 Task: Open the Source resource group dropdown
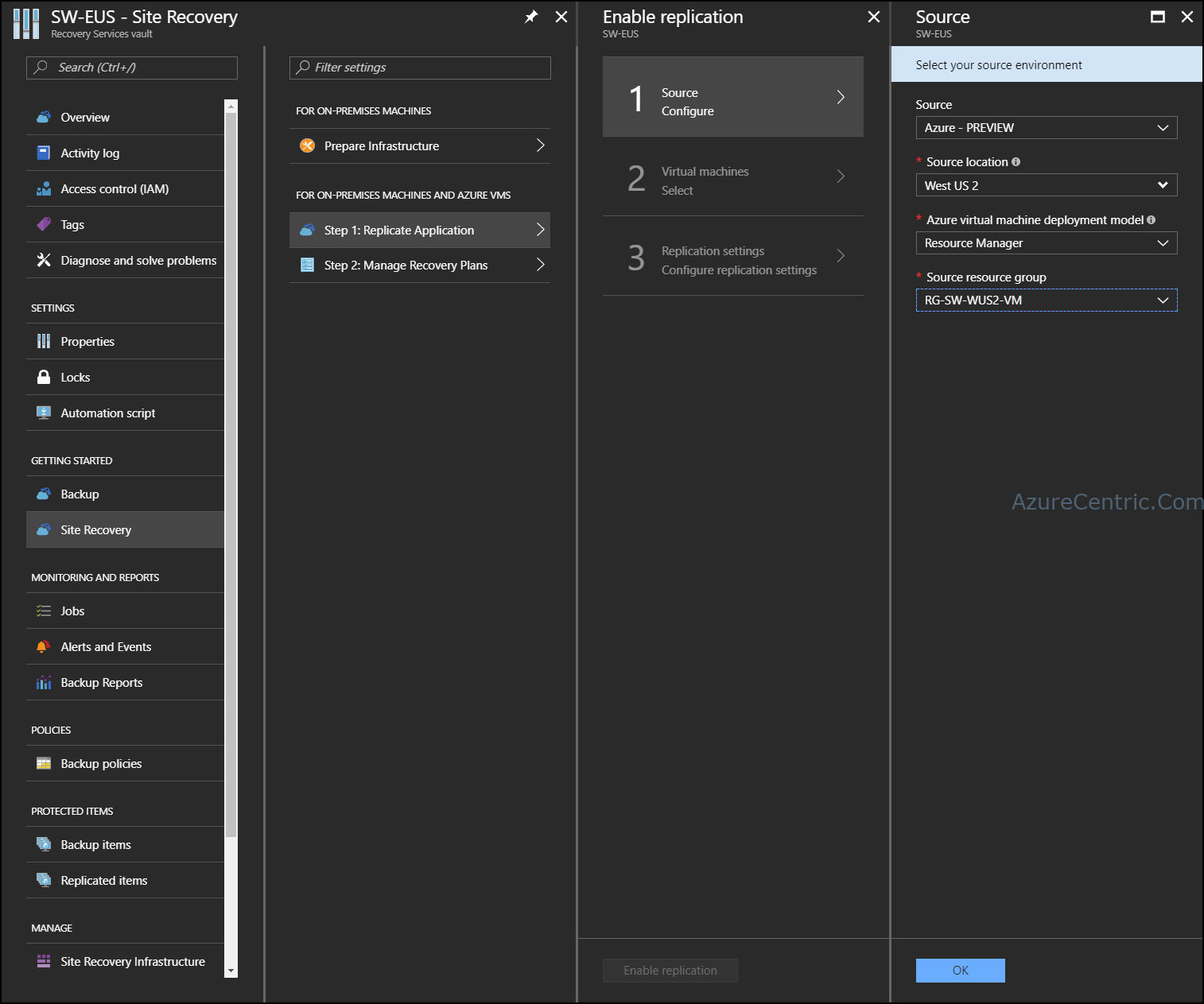click(x=1046, y=300)
